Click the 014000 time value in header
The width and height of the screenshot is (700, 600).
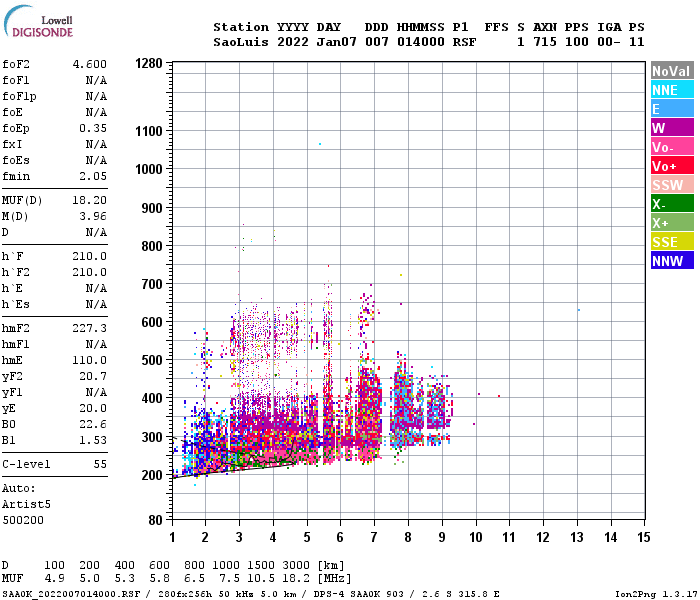[x=421, y=42]
